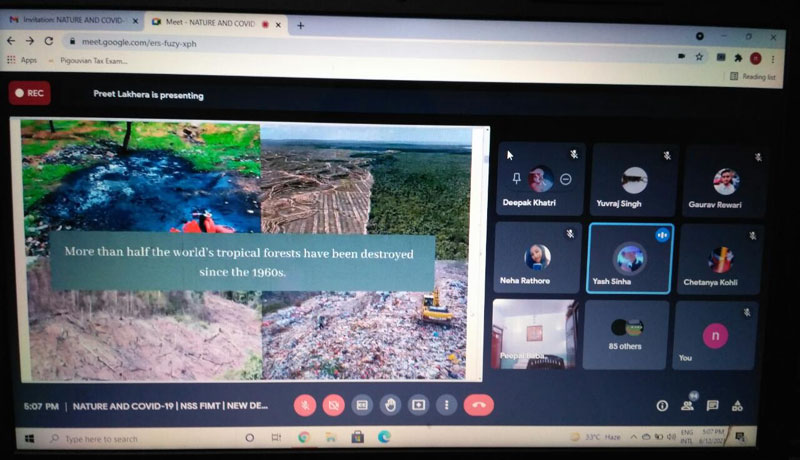
Task: Open new browser tab with plus
Action: 300,24
